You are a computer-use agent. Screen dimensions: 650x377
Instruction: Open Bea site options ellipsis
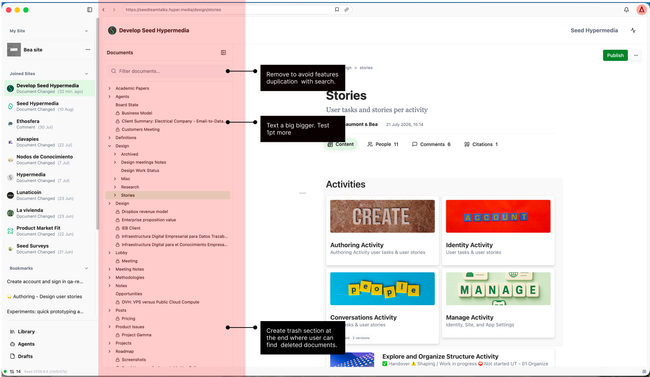(x=88, y=50)
